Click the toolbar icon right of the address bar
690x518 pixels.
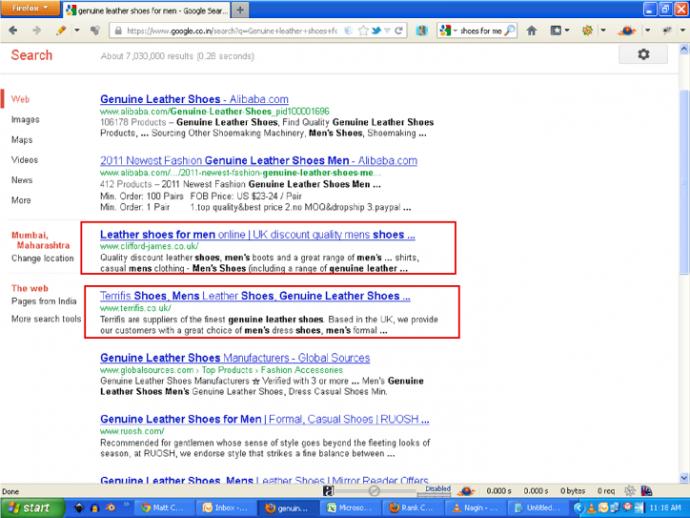[x=422, y=30]
